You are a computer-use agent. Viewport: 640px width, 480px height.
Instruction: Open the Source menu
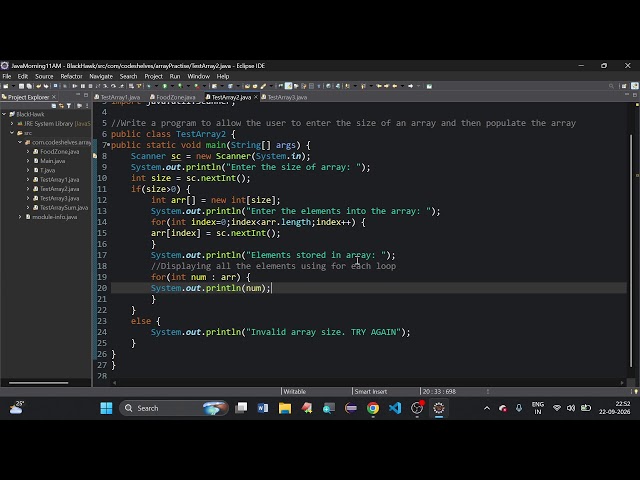[x=44, y=76]
